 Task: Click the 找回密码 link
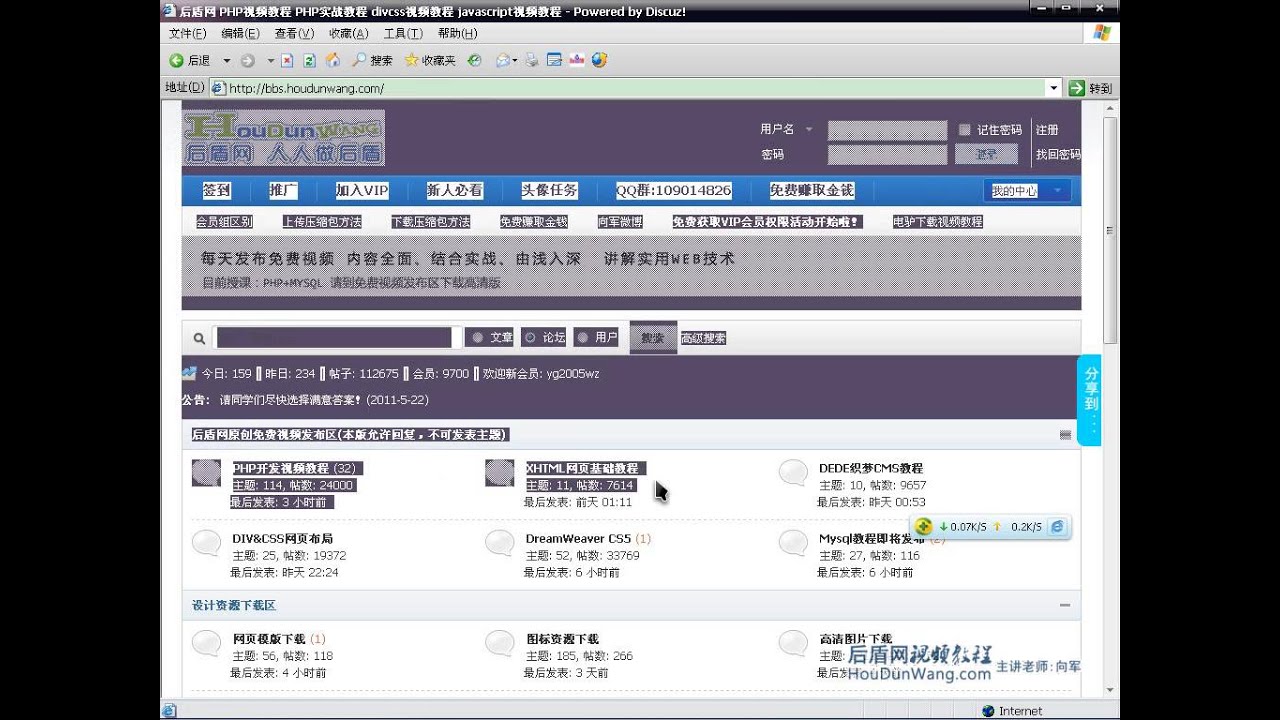point(1058,154)
